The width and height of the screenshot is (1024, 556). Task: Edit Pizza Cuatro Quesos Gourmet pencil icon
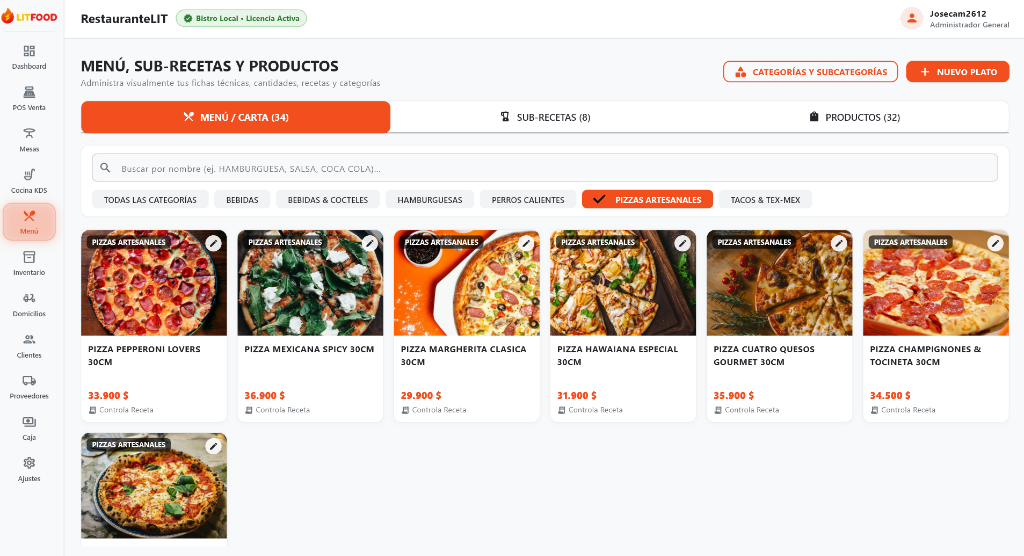839,243
